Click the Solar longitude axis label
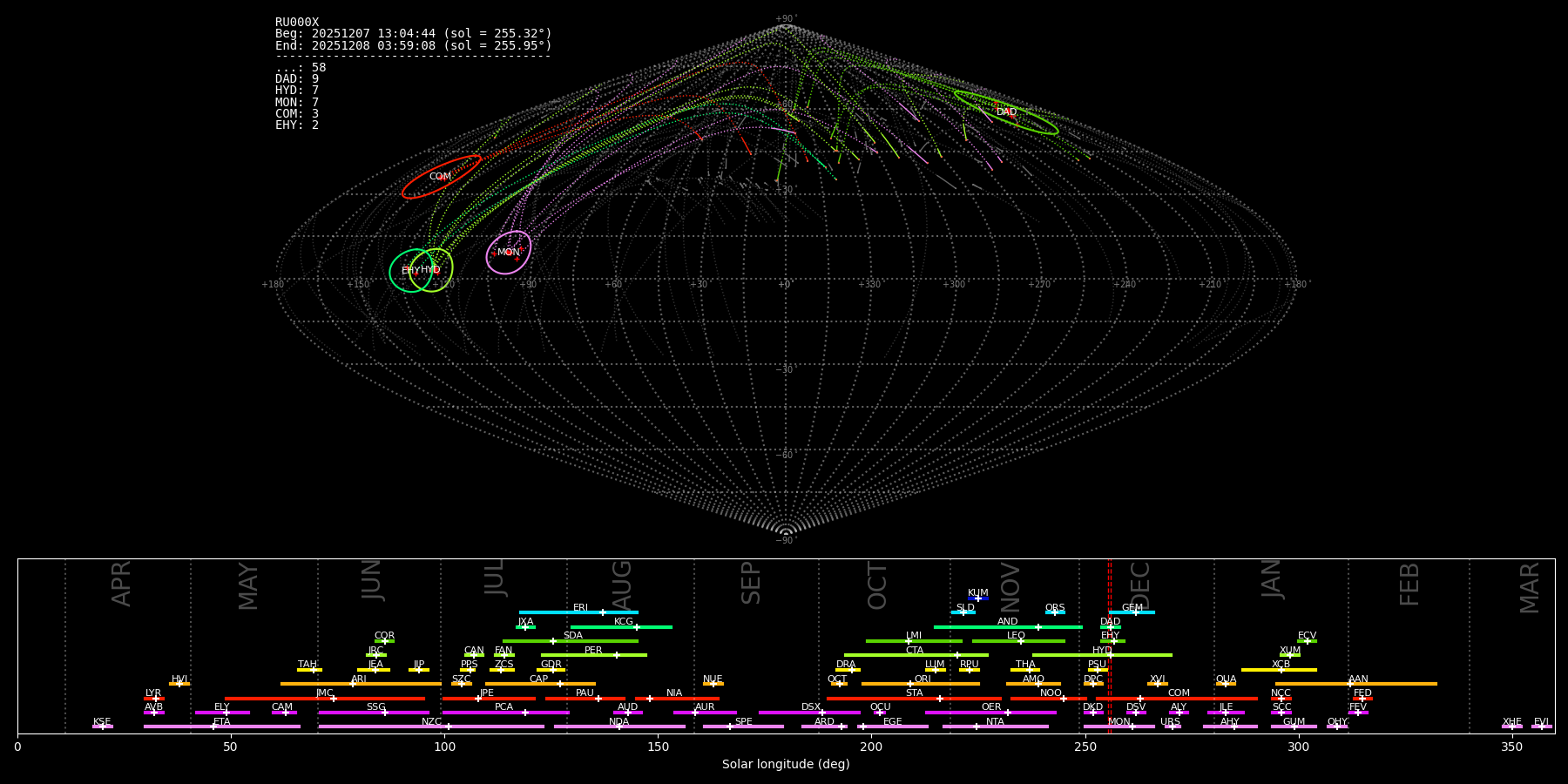Screen dimensions: 1568x784 point(785,765)
